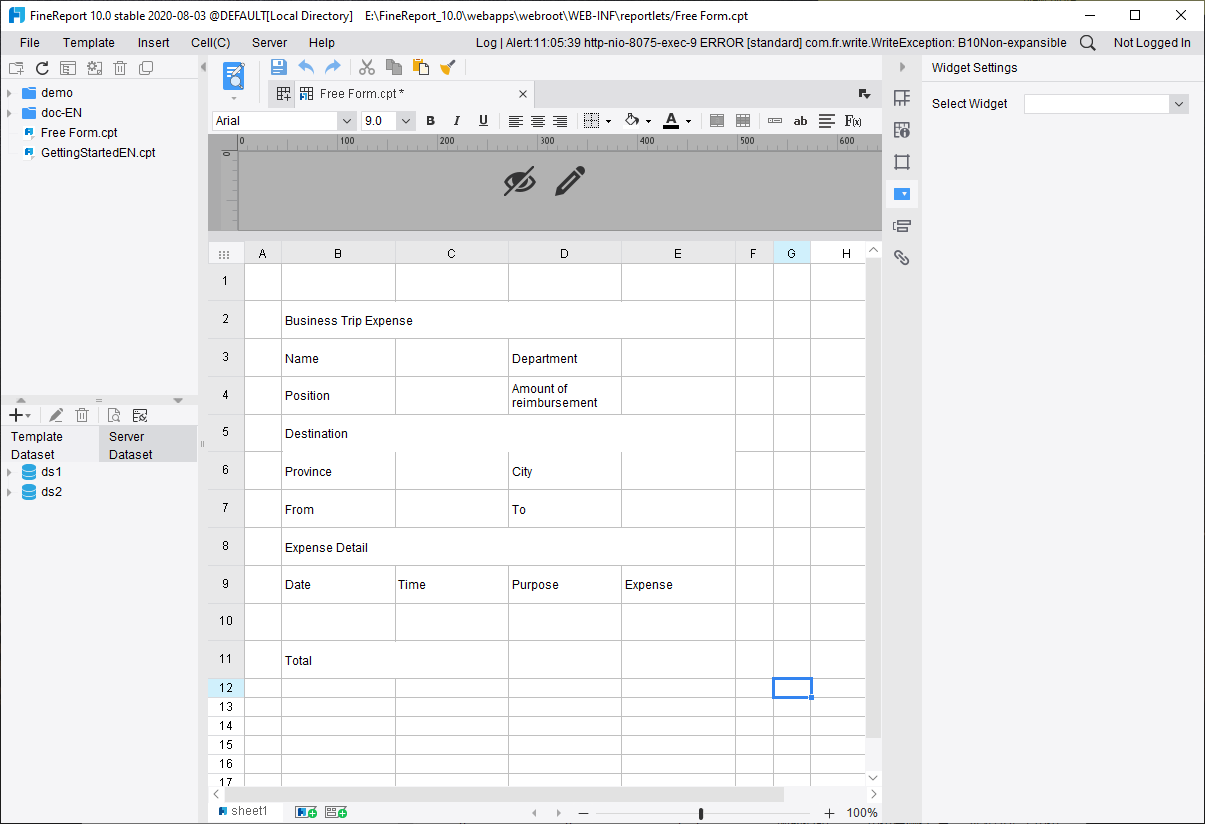
Task: Select the sheet1 tab
Action: [x=243, y=811]
